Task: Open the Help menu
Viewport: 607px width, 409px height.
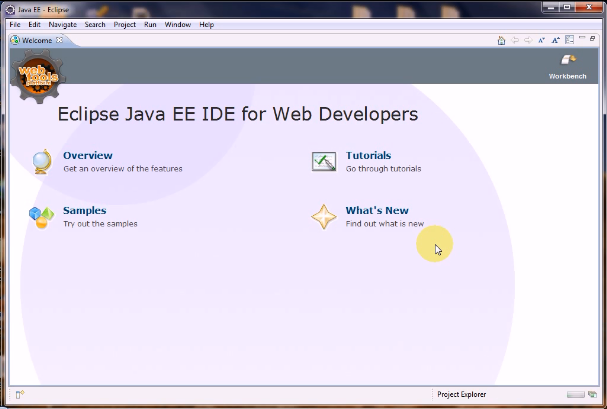Action: pyautogui.click(x=206, y=24)
